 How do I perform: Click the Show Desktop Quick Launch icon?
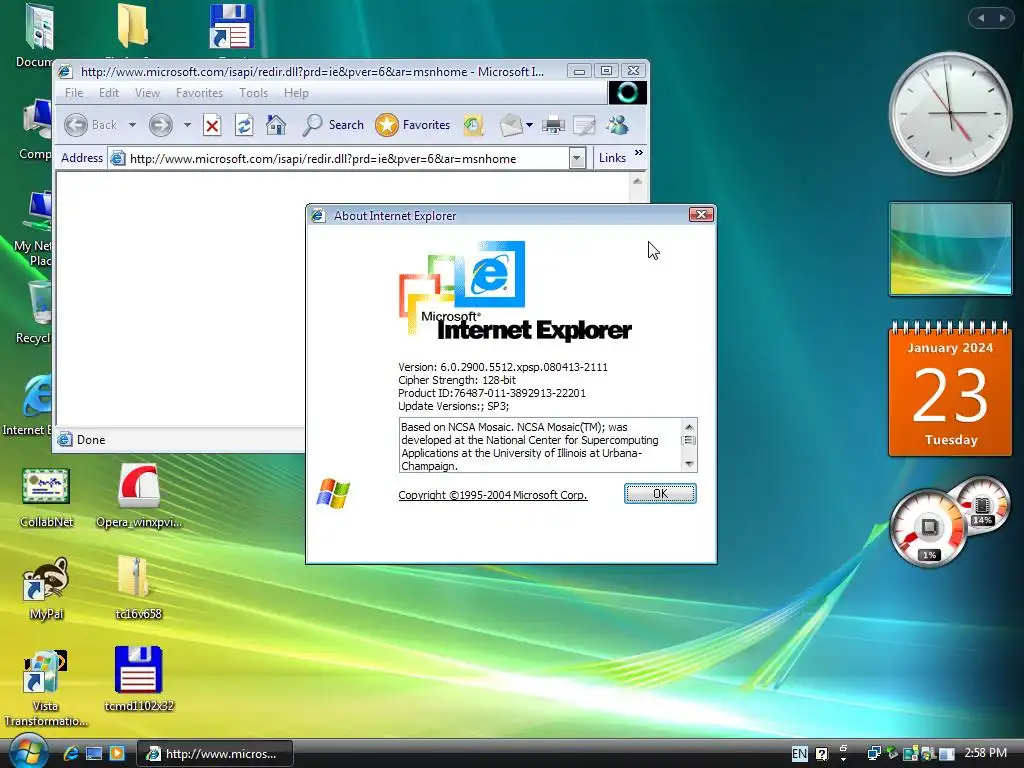[94, 753]
